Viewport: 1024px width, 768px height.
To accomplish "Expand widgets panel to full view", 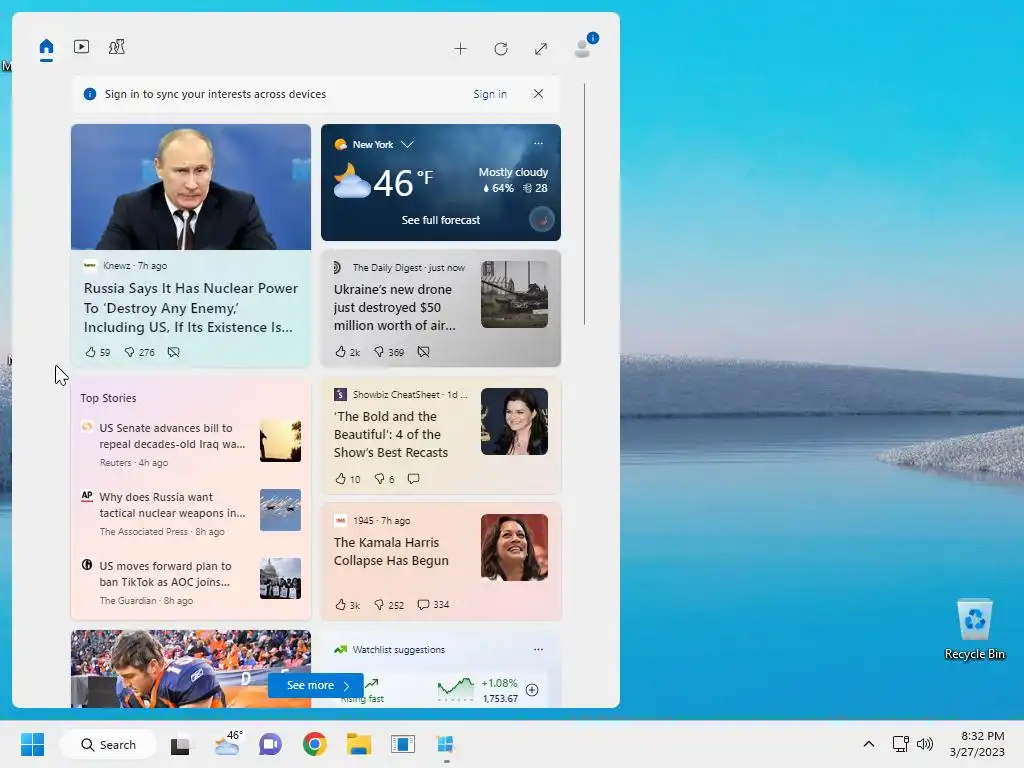I will (x=541, y=49).
